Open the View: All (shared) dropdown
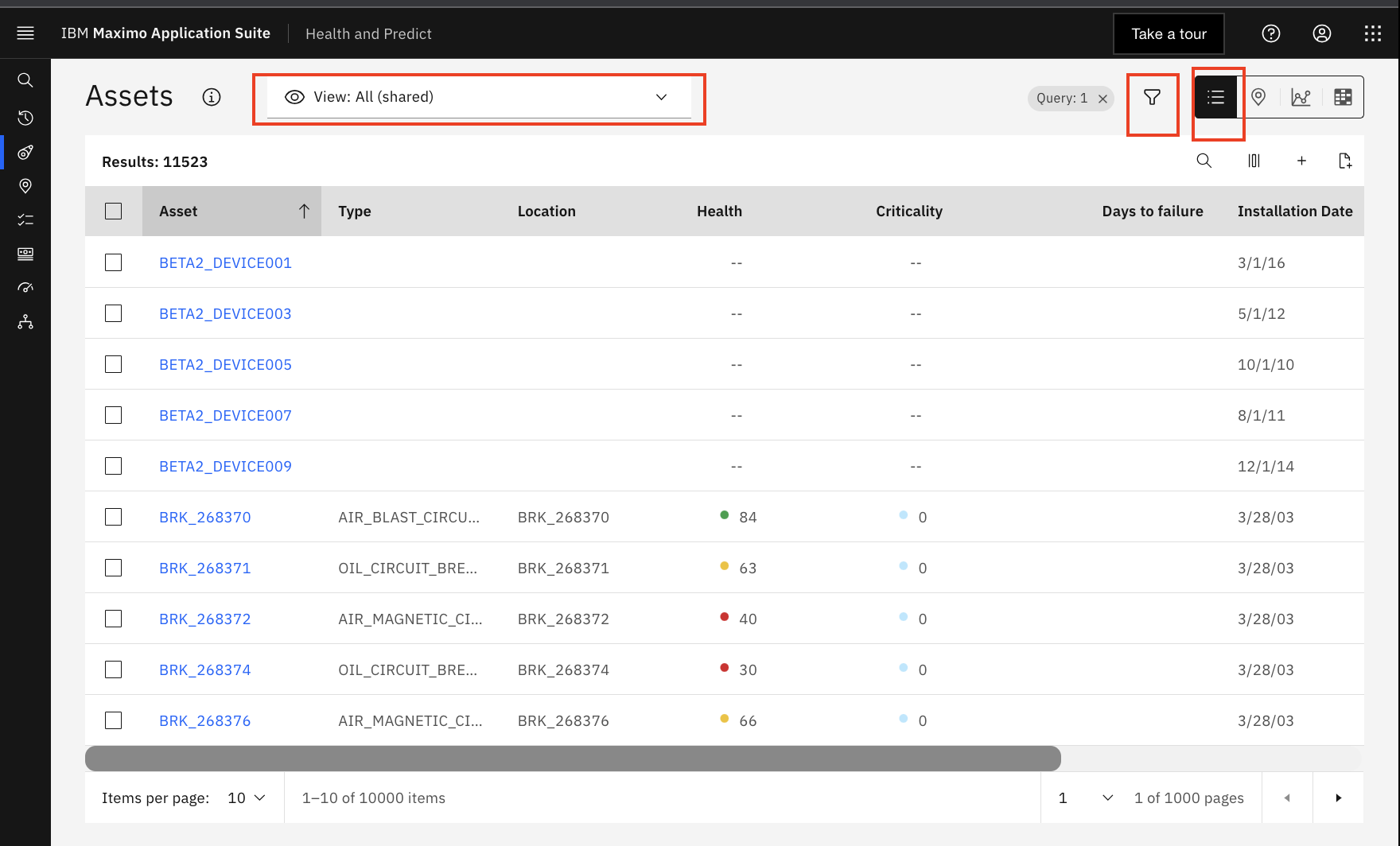This screenshot has height=846, width=1400. 479,97
